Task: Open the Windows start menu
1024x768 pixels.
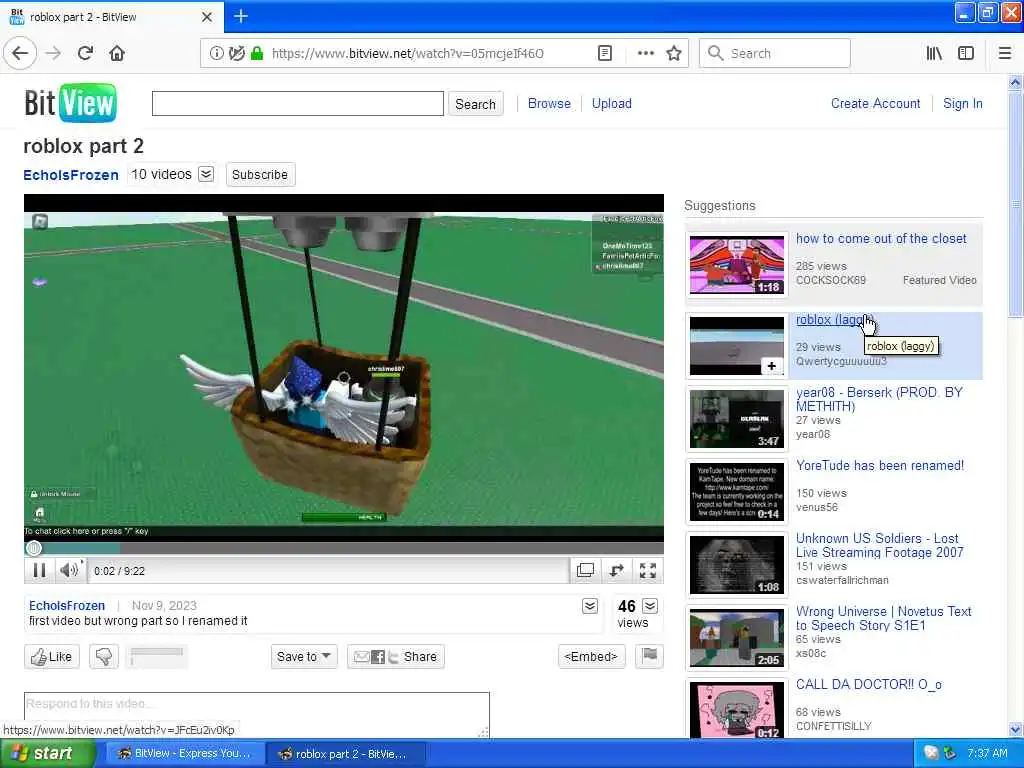Action: (47, 754)
